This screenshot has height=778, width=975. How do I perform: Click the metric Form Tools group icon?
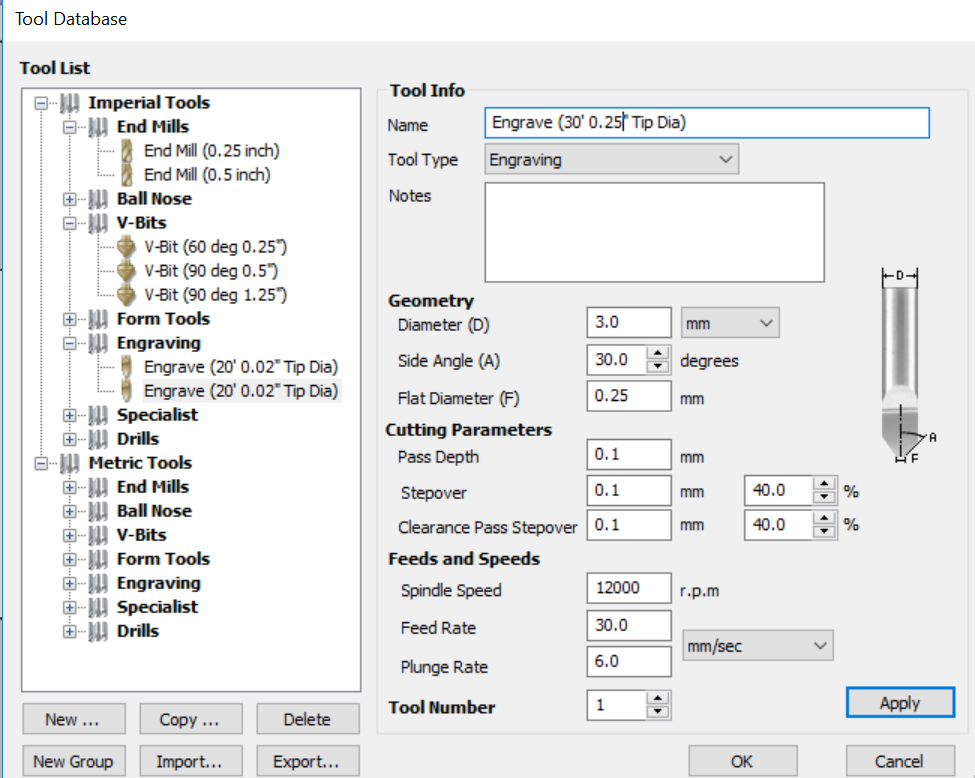click(x=98, y=559)
